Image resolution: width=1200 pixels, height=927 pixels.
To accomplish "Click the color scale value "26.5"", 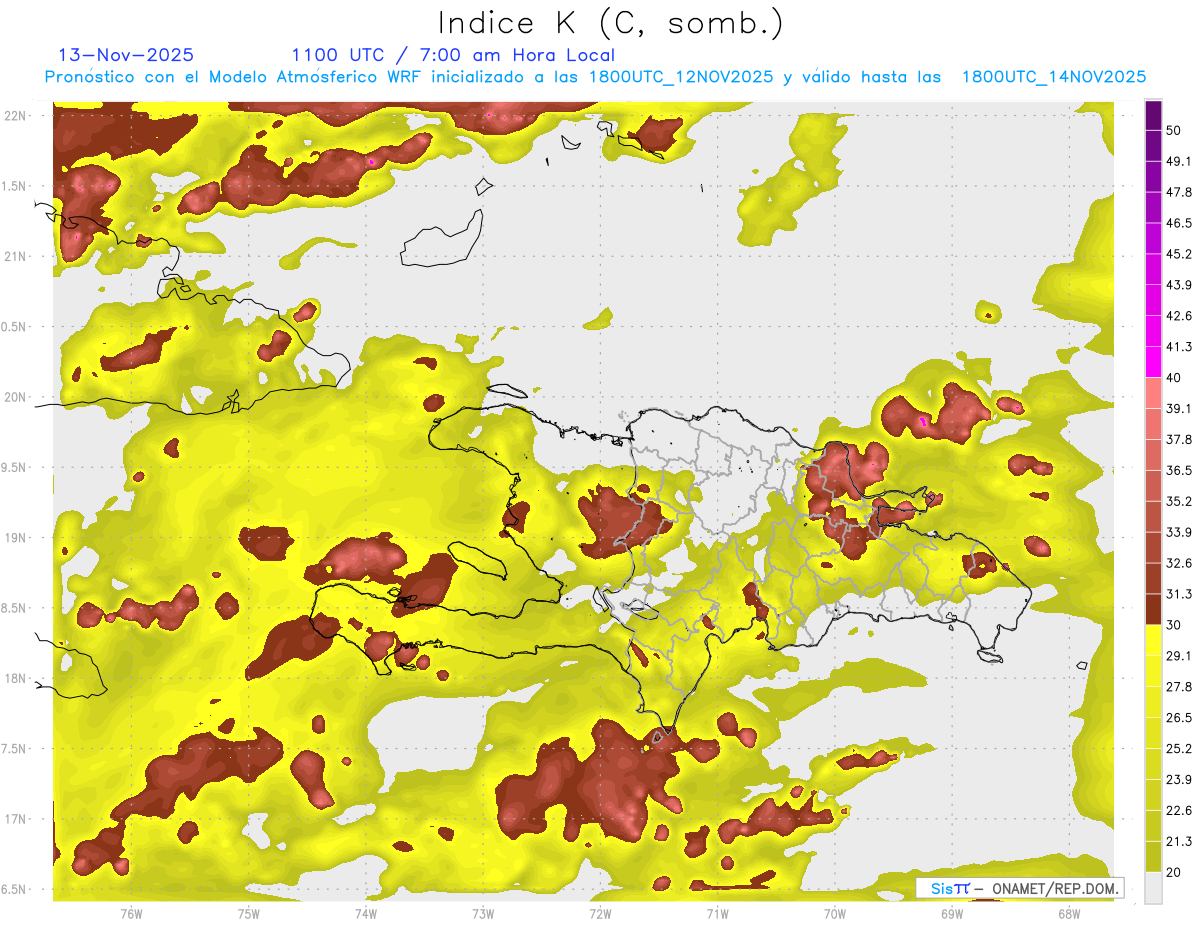I will (1178, 718).
